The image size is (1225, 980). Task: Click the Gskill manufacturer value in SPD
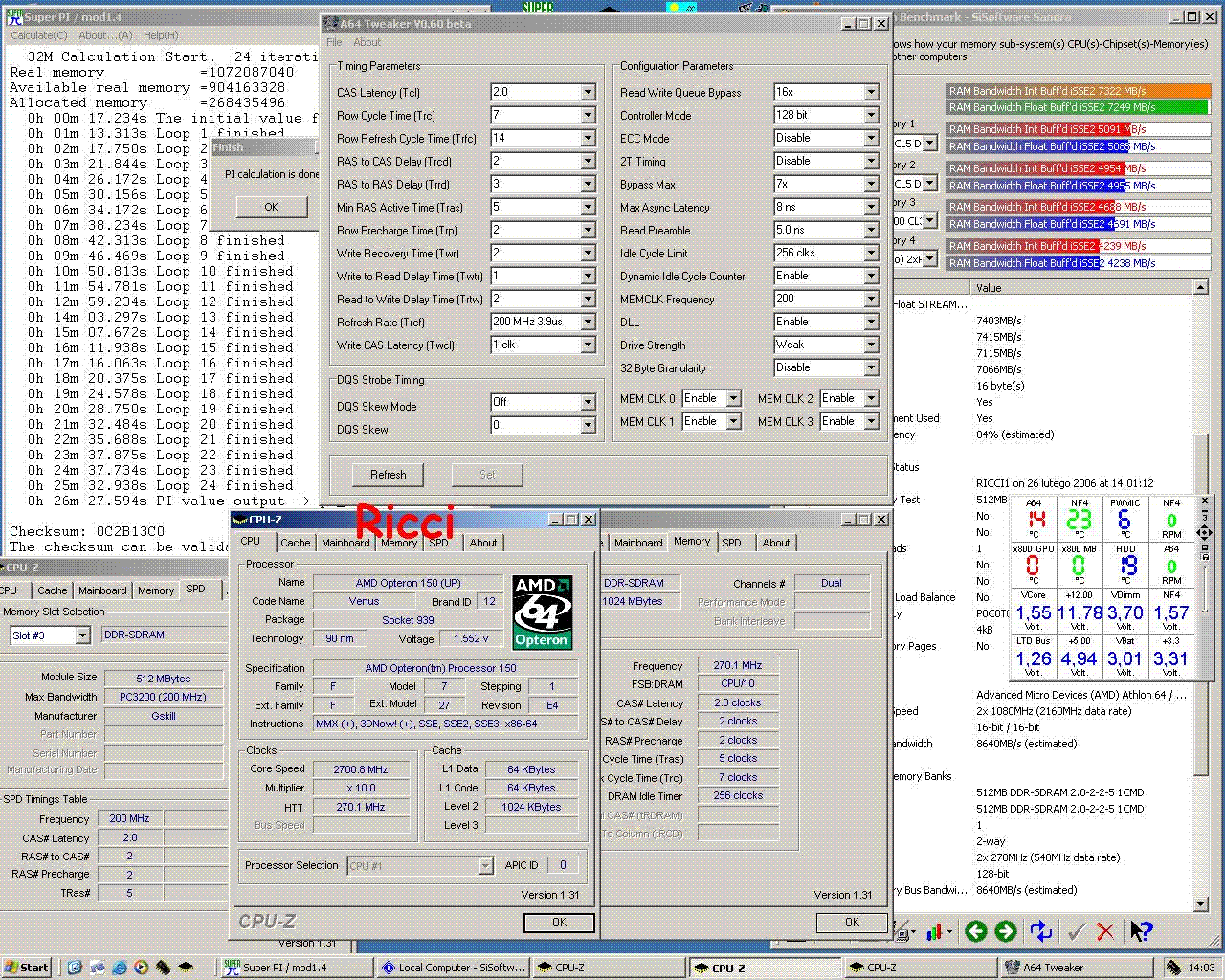click(164, 716)
